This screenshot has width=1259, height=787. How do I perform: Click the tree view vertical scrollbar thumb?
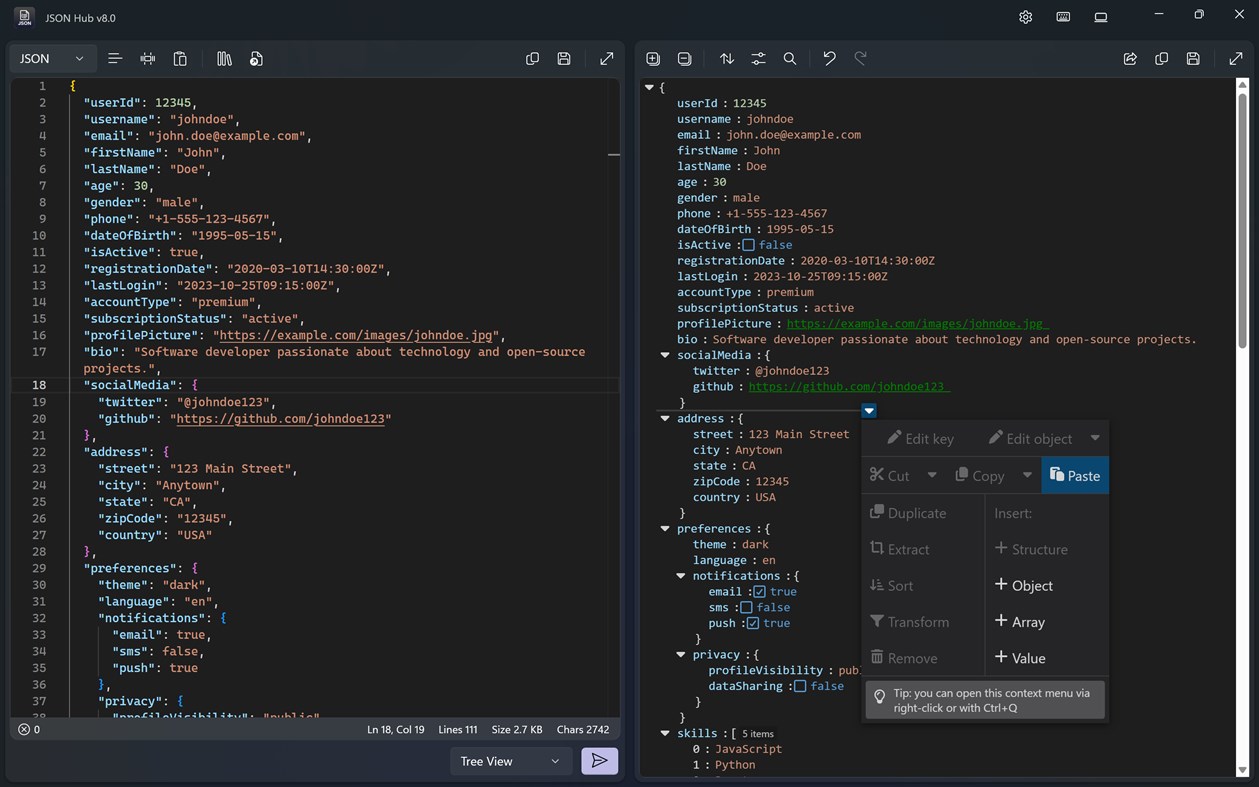(1243, 220)
